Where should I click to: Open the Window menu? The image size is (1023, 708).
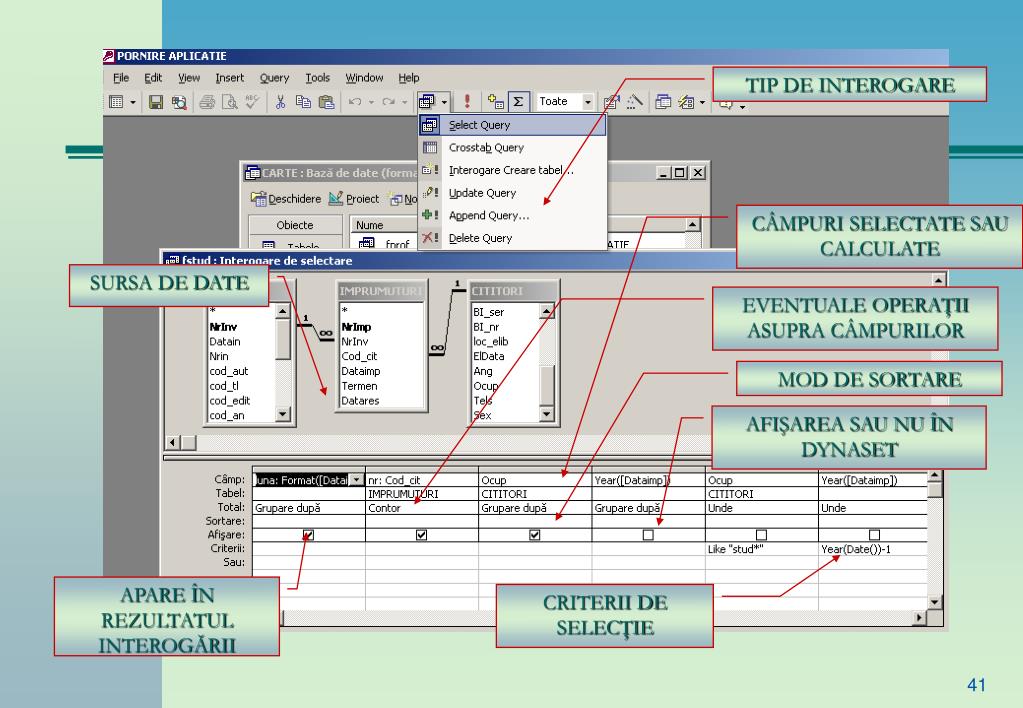pyautogui.click(x=365, y=78)
